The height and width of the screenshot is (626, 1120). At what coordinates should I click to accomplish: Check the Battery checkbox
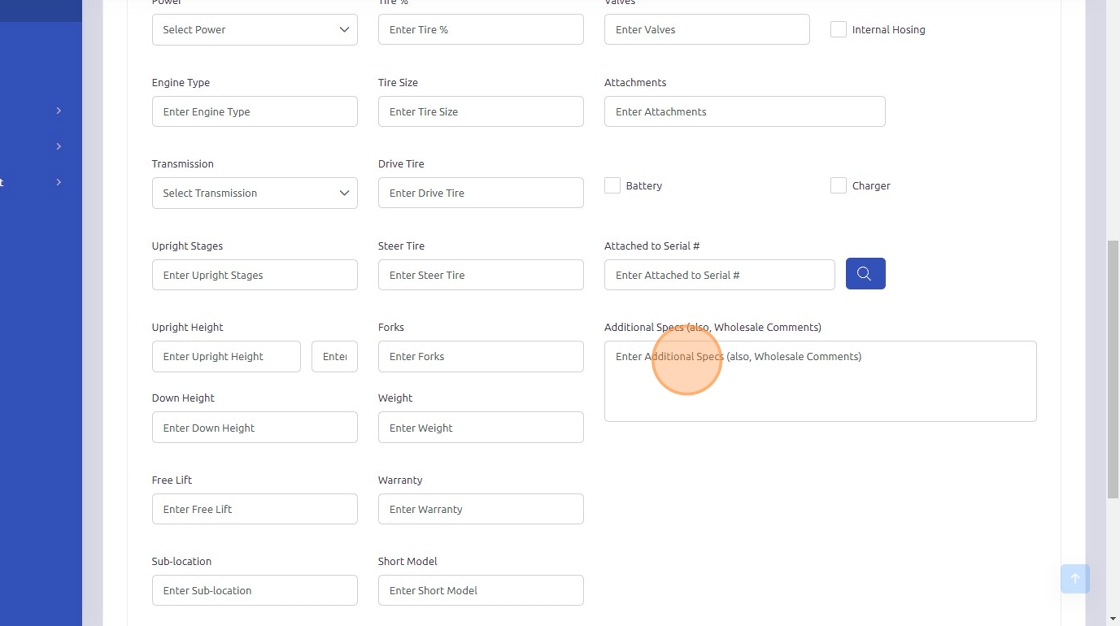612,186
